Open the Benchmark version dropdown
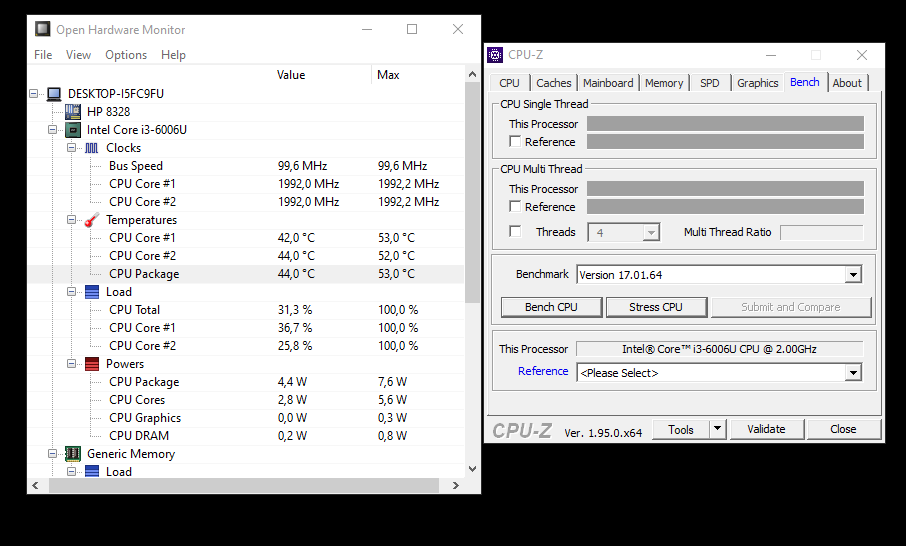Viewport: 906px width, 546px height. tap(853, 275)
